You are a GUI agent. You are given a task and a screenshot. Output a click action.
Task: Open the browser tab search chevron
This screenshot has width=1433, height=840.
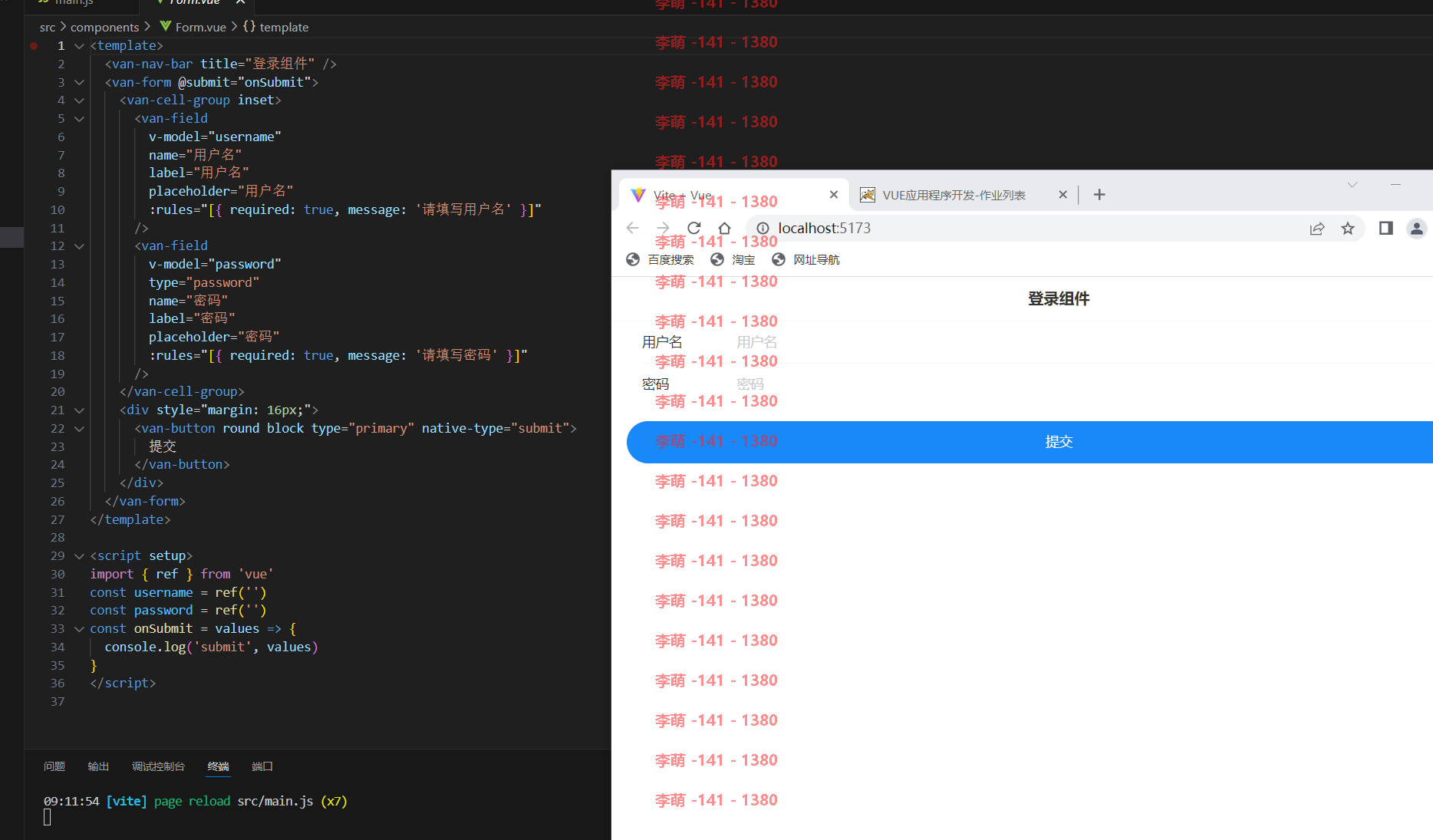(1352, 185)
